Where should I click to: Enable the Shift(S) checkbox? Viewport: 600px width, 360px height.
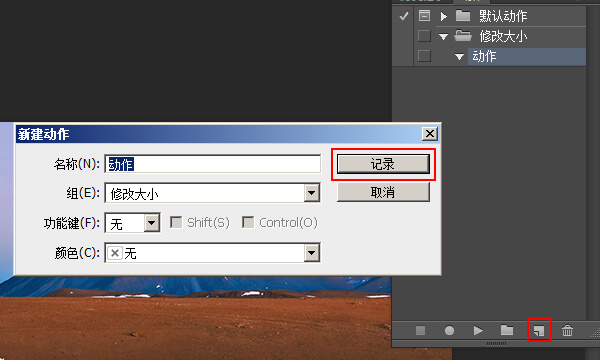coord(176,222)
